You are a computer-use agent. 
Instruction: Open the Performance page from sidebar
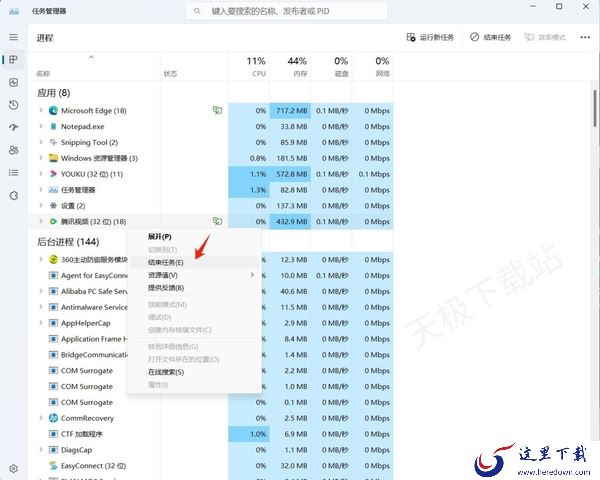[x=13, y=82]
